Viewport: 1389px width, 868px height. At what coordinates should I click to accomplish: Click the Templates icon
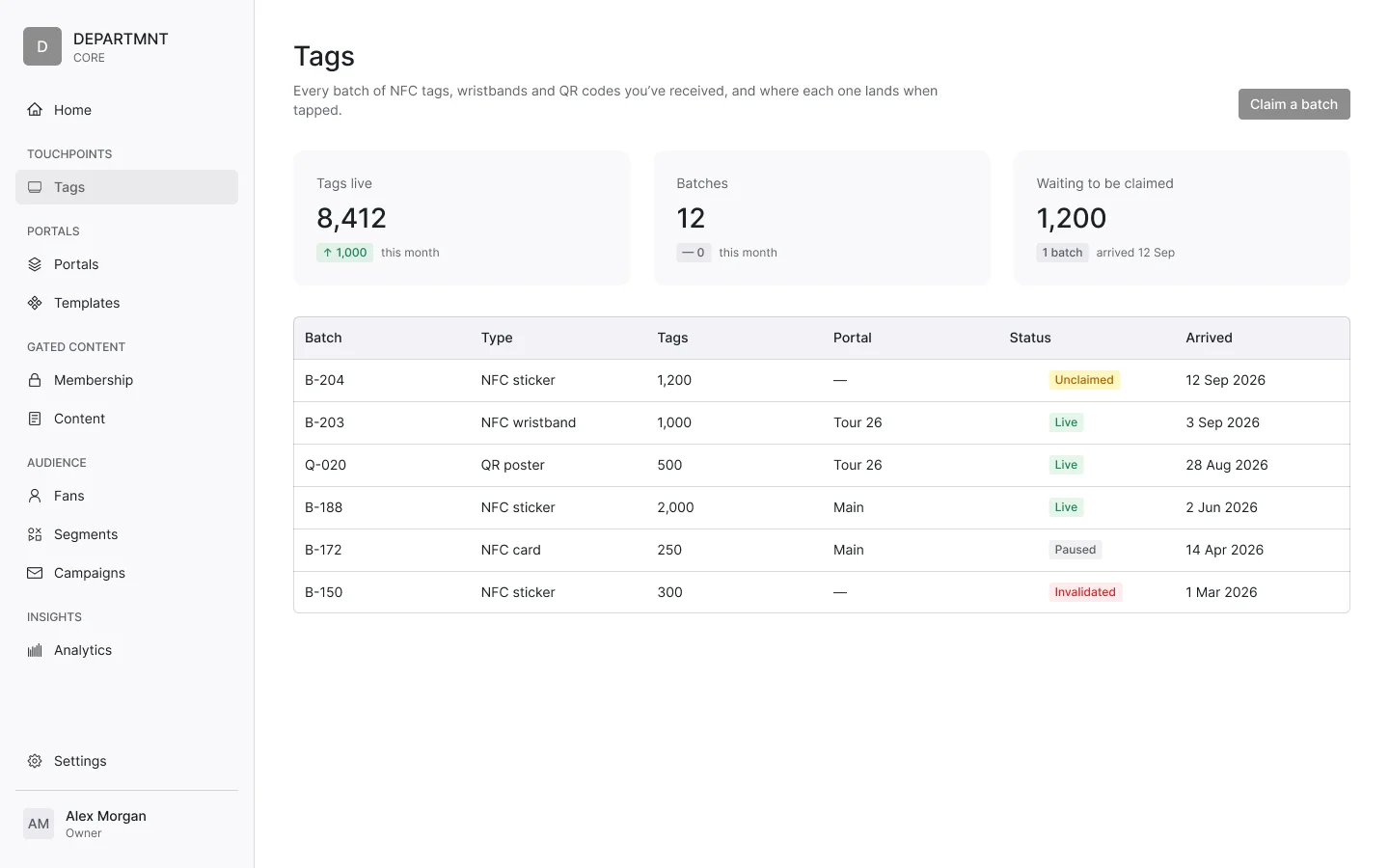tap(35, 303)
